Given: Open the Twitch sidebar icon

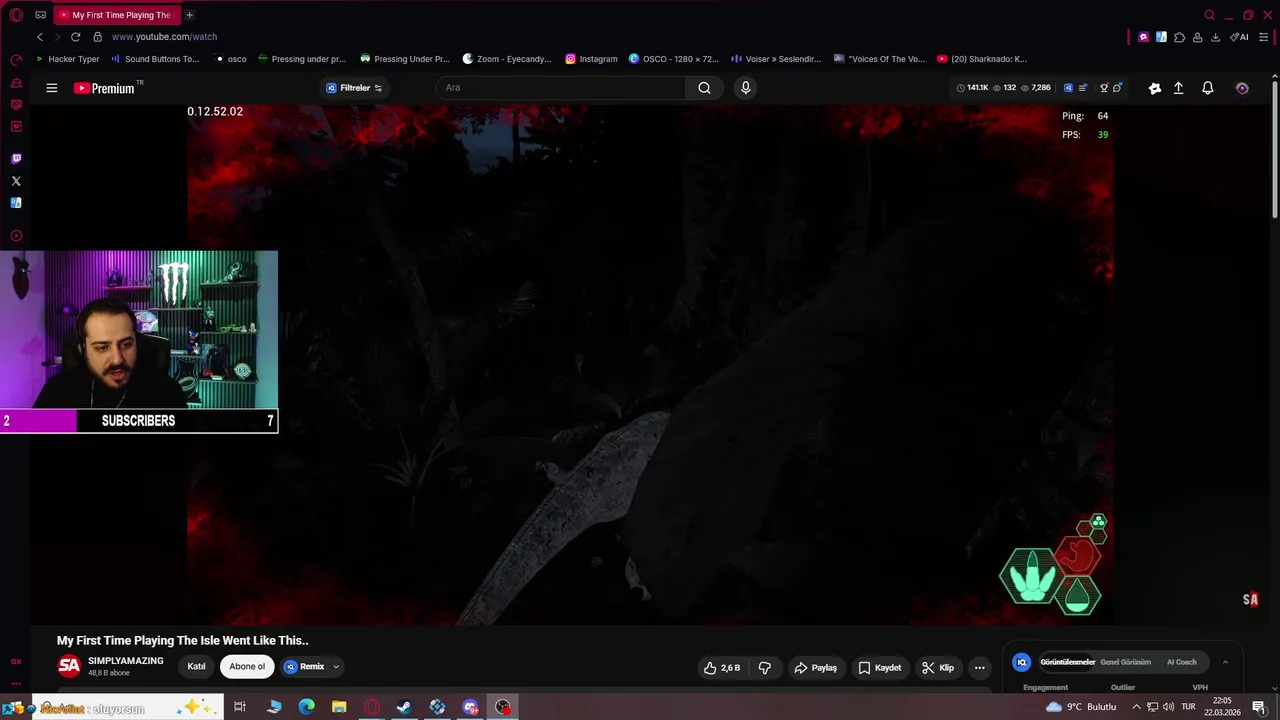Looking at the screenshot, I should coord(16,159).
